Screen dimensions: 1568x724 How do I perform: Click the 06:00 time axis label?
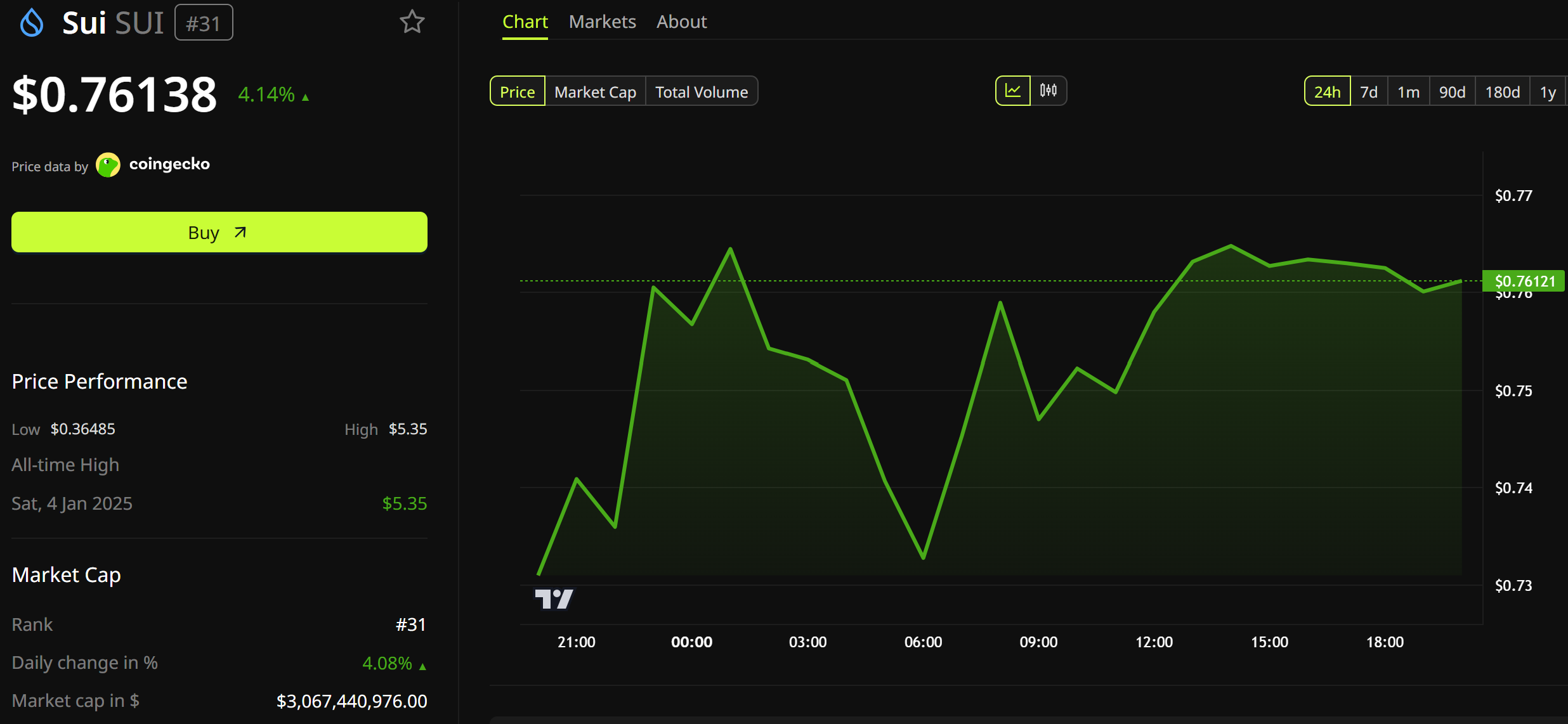click(x=923, y=642)
